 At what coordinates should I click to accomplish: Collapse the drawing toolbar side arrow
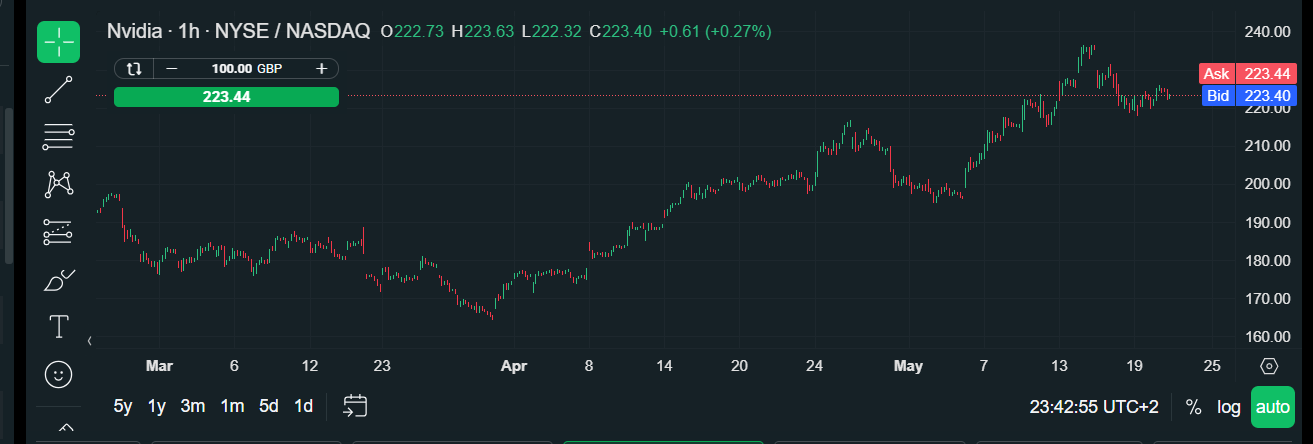point(90,341)
